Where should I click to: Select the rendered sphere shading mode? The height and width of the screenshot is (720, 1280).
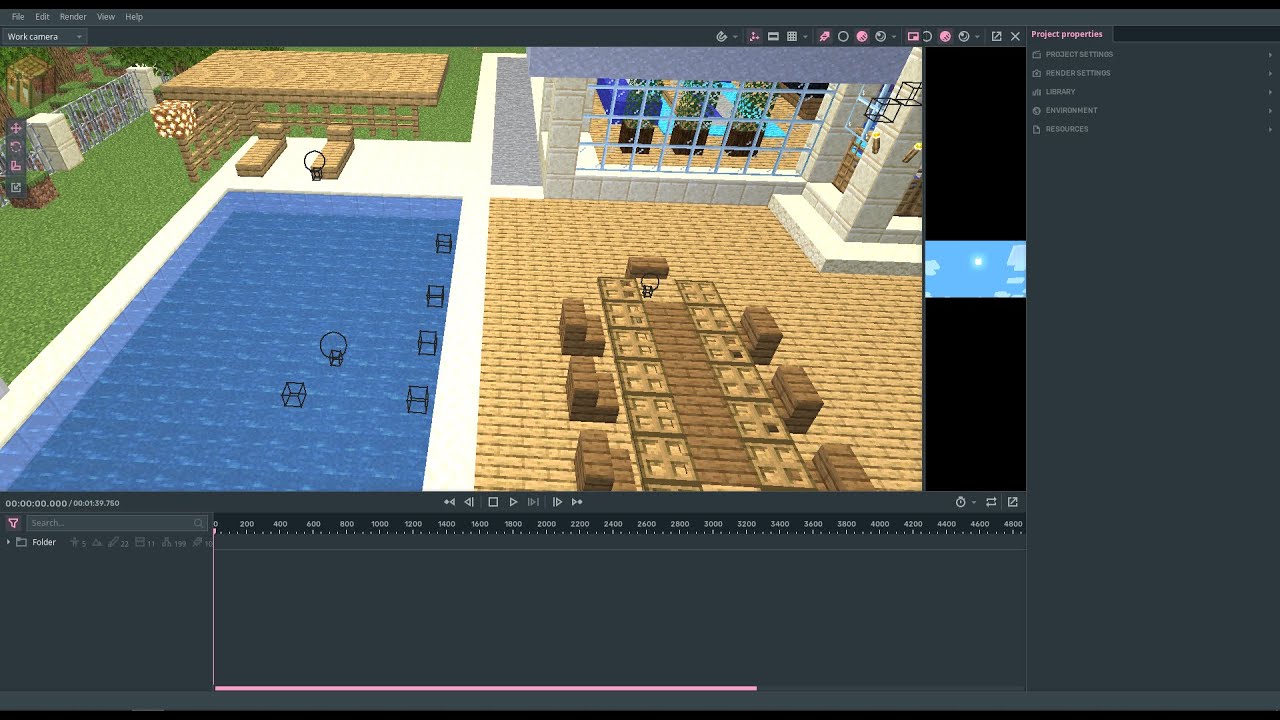(x=881, y=36)
